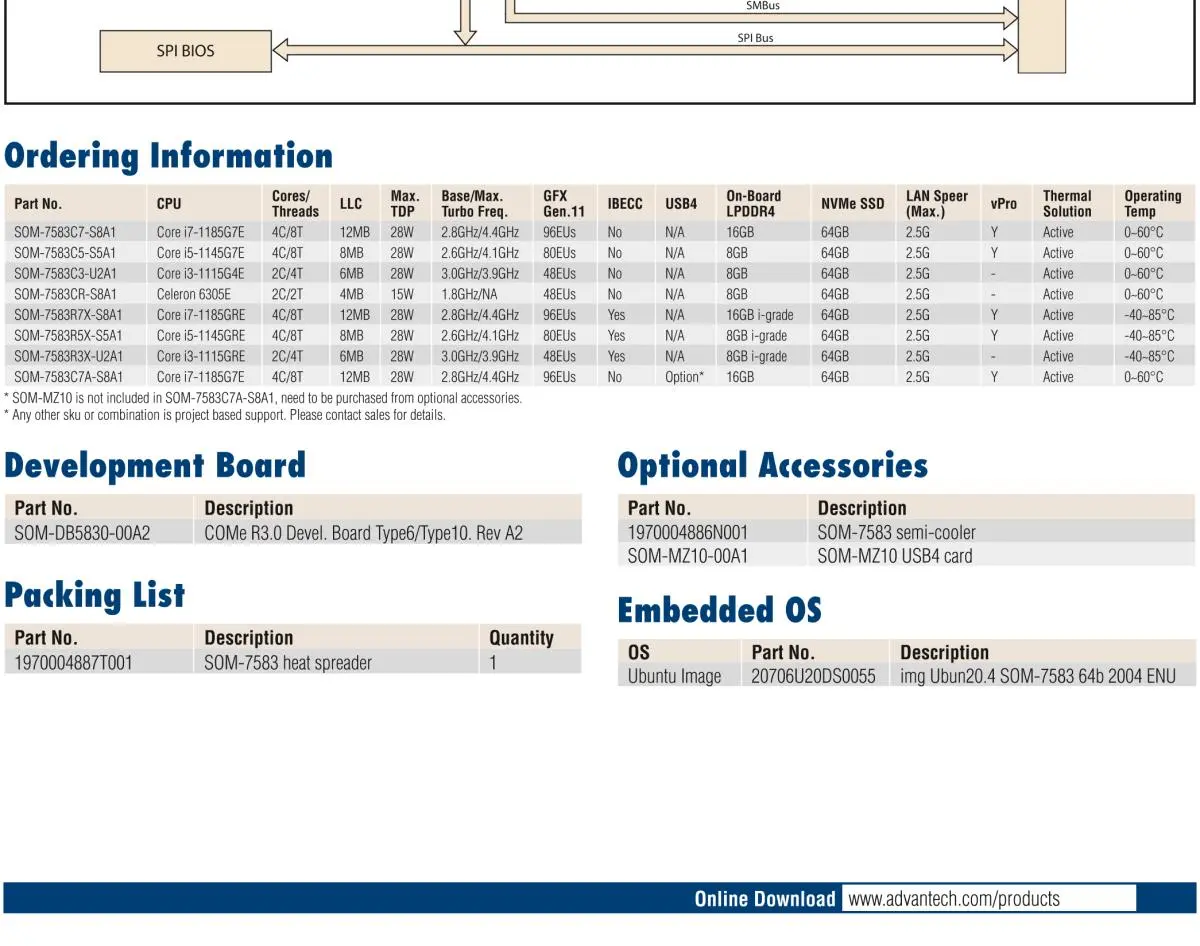Viewport: 1200px width, 946px height.
Task: Click the SOM-MZ10 not included footnote
Action: pyautogui.click(x=263, y=398)
